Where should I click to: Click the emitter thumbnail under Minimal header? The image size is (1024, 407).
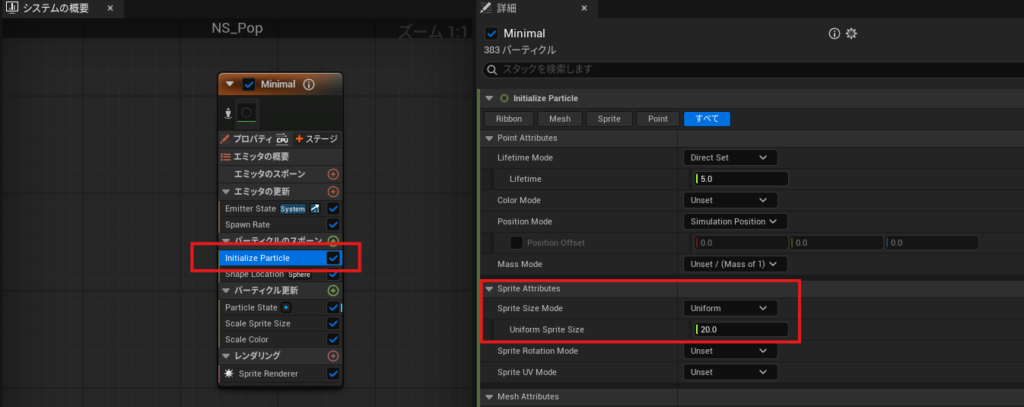pos(246,113)
